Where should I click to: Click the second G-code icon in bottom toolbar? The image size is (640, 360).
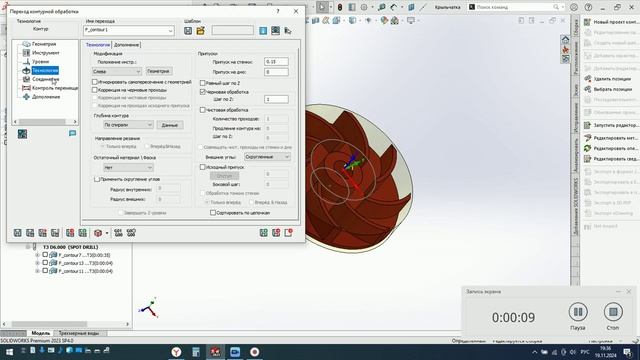(x=131, y=233)
